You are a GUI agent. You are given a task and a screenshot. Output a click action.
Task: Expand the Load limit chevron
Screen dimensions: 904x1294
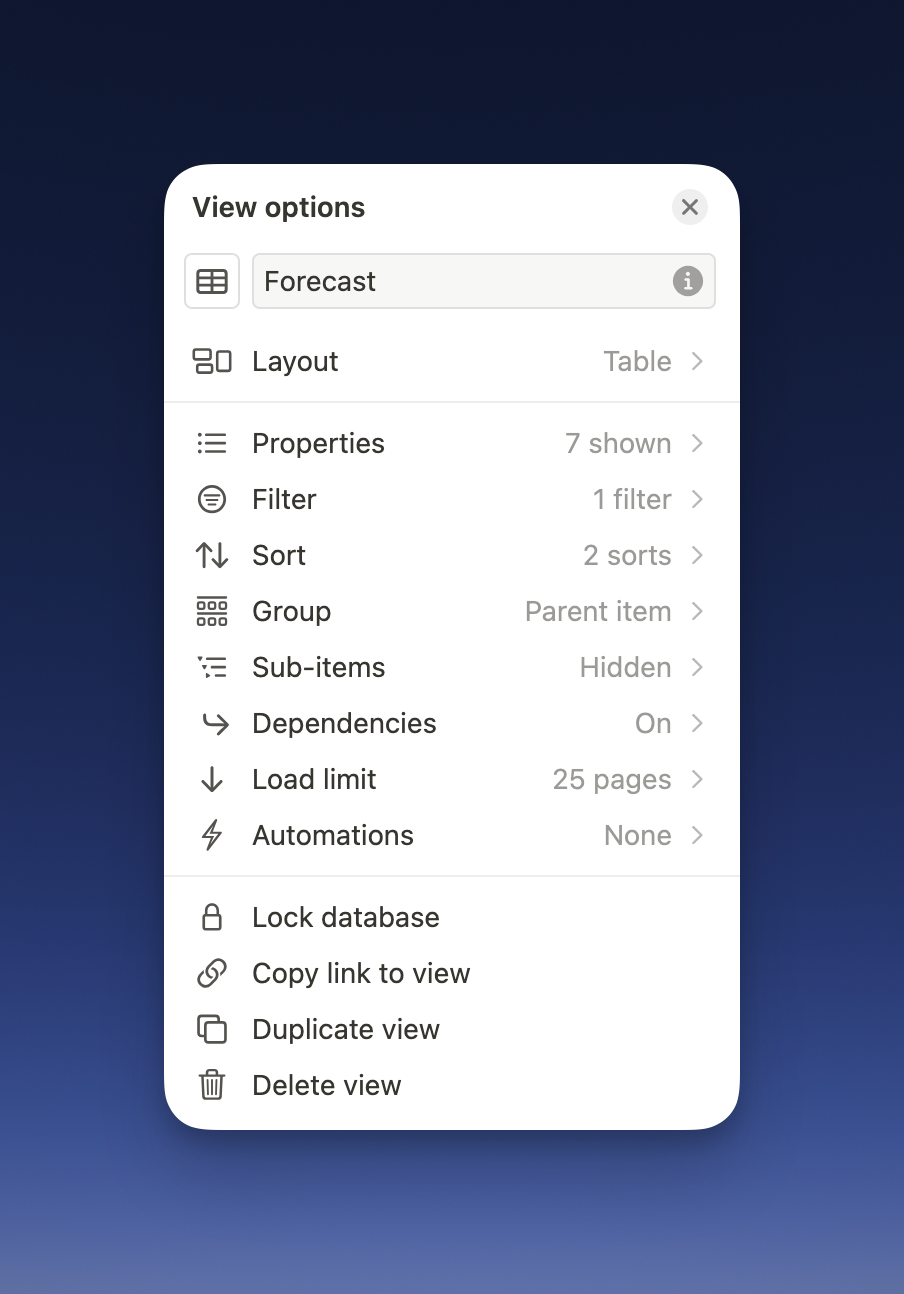[x=698, y=779]
